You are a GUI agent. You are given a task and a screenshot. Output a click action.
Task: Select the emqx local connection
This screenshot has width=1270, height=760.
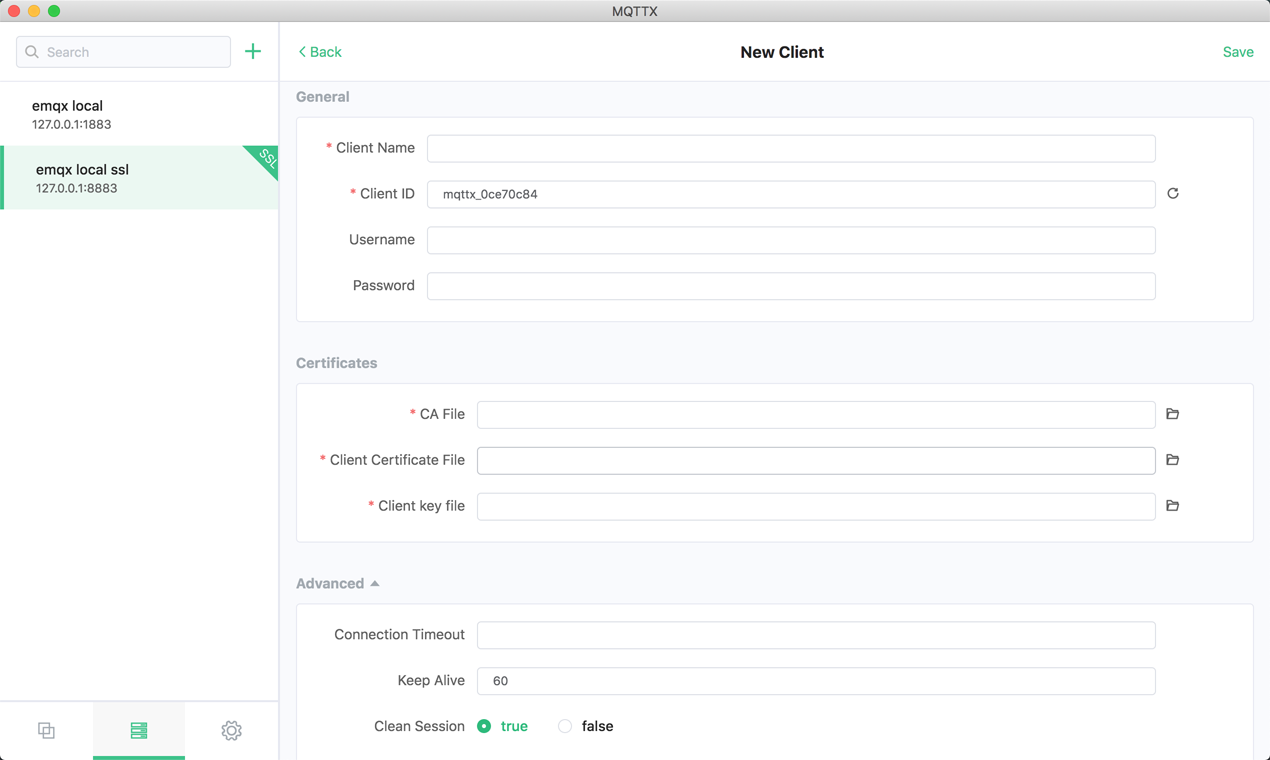pos(139,114)
